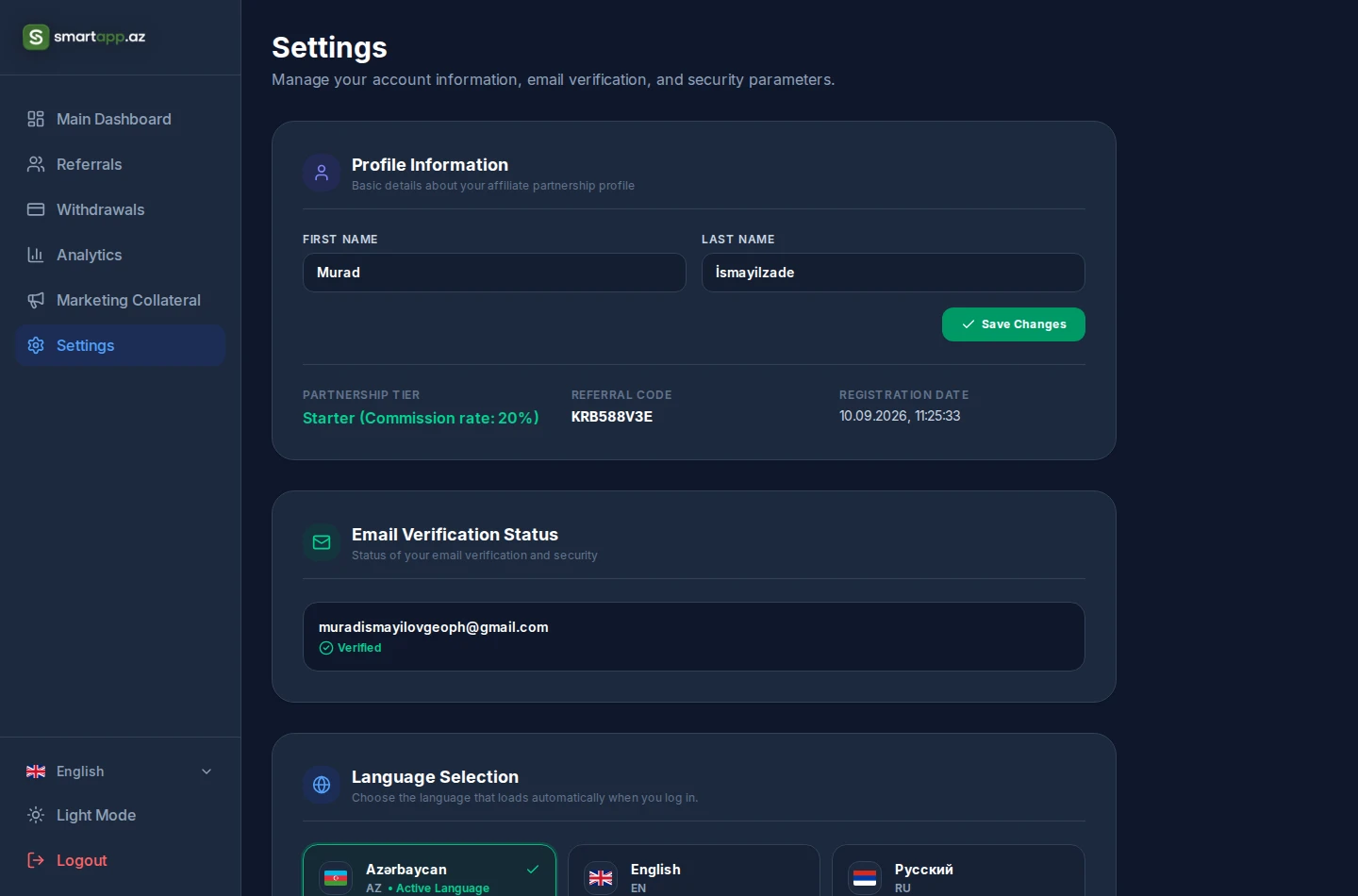Navigate to Analytics

pos(121,255)
